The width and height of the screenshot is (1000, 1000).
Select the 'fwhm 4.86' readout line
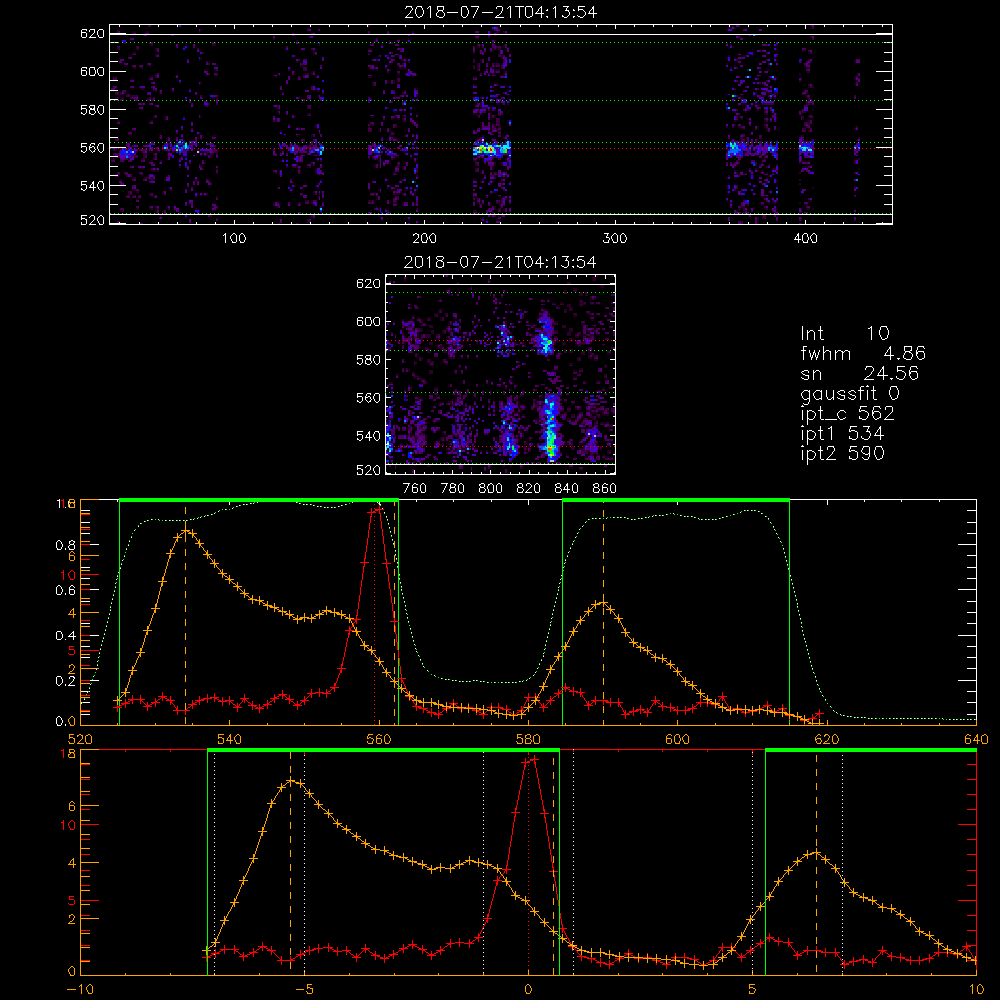click(863, 353)
